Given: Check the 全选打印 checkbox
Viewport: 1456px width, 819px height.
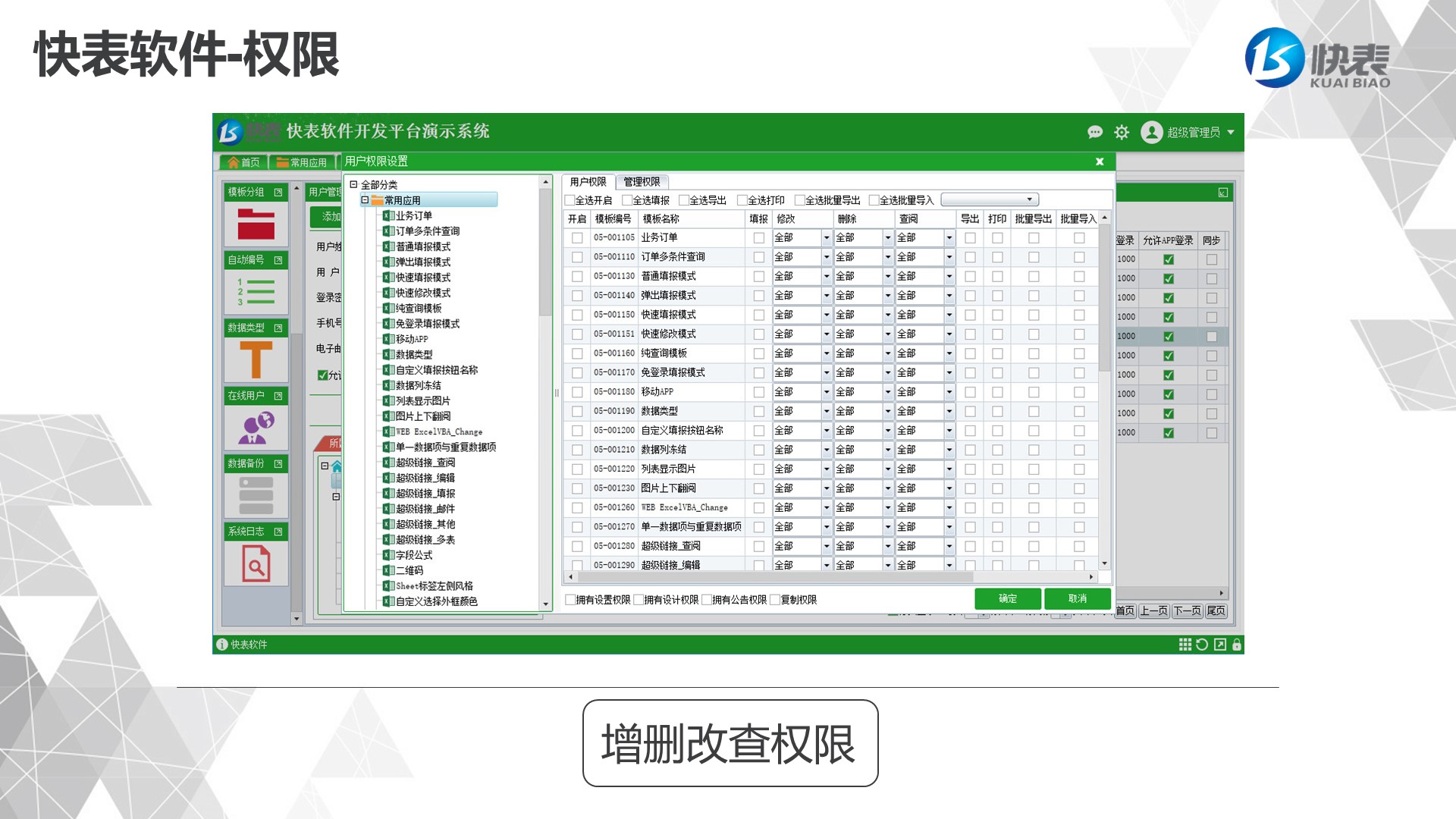Looking at the screenshot, I should tap(742, 200).
